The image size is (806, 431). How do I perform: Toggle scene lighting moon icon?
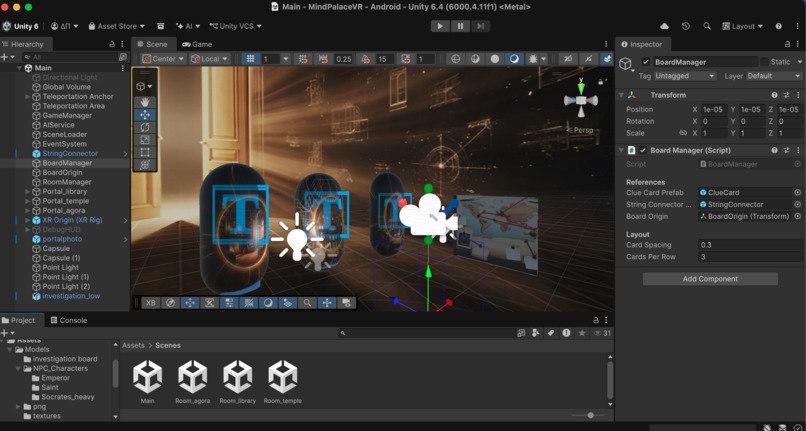[514, 59]
